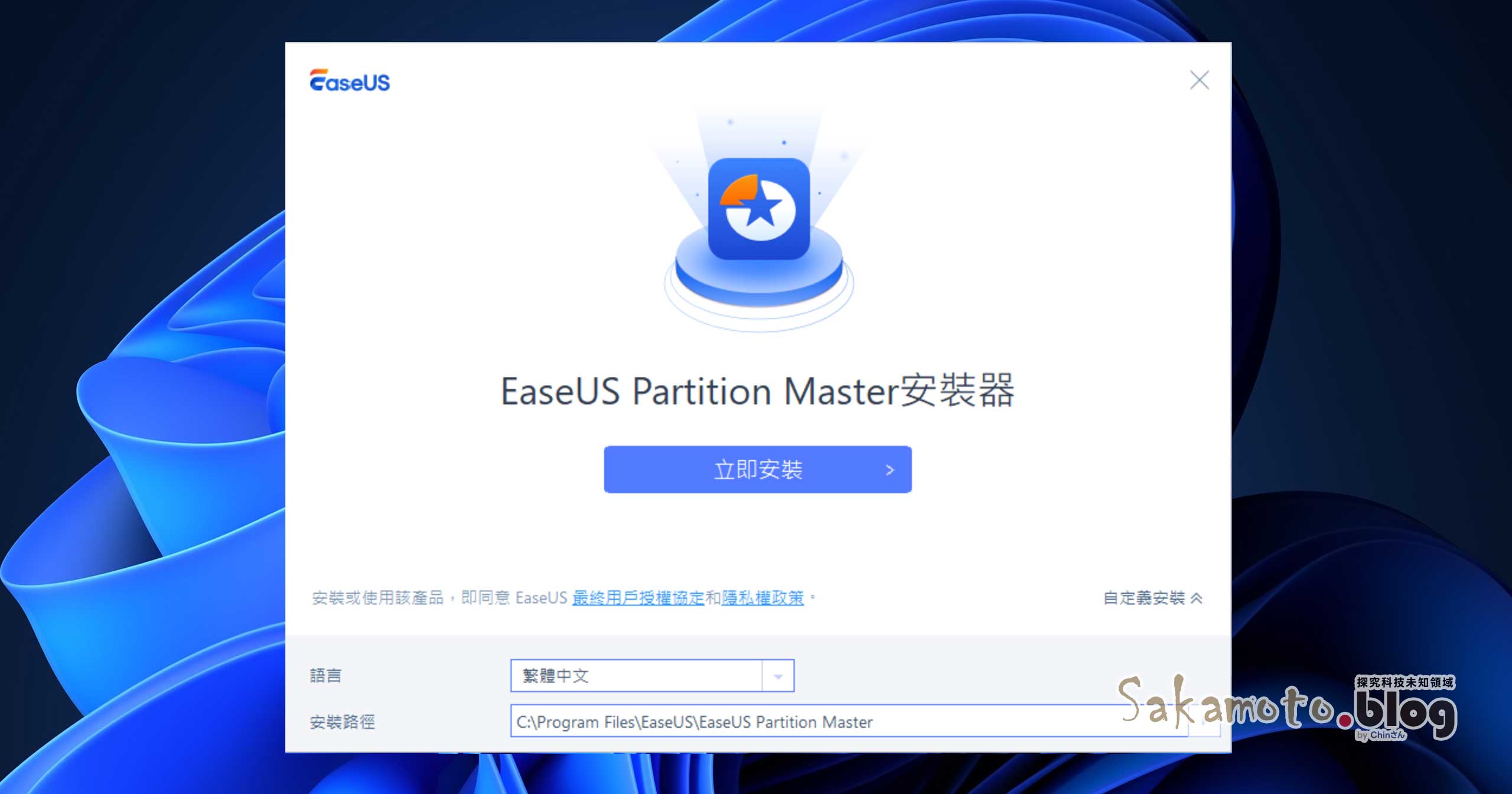Click the arrow icon inside the install button
Image resolution: width=1512 pixels, height=794 pixels.
point(889,470)
